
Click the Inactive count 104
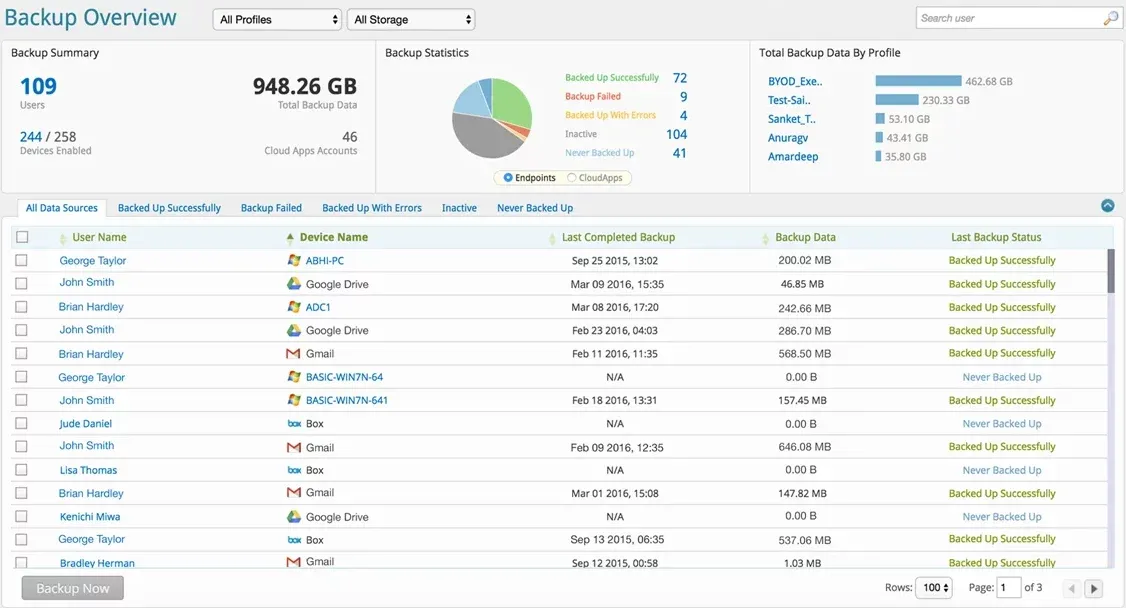click(x=676, y=134)
